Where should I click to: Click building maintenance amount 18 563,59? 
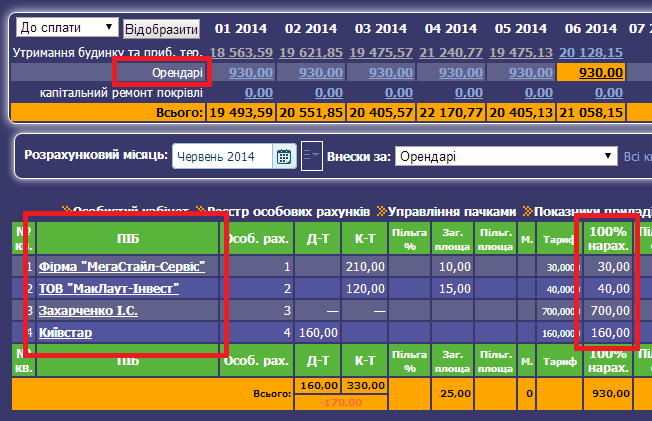coord(241,52)
